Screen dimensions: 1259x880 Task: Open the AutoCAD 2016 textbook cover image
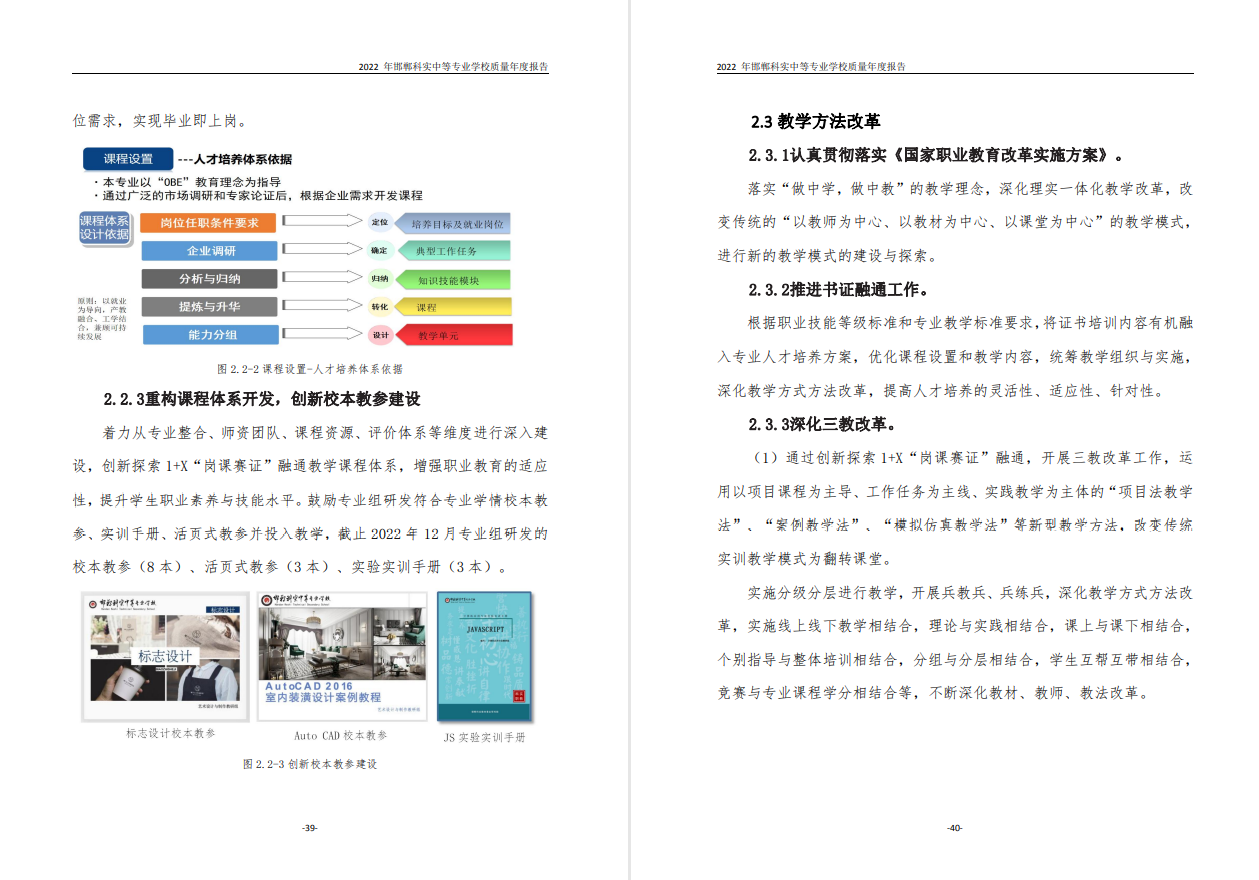pyautogui.click(x=342, y=656)
